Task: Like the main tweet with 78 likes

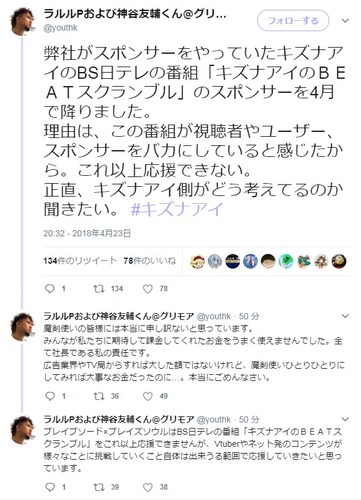Action: (148, 289)
